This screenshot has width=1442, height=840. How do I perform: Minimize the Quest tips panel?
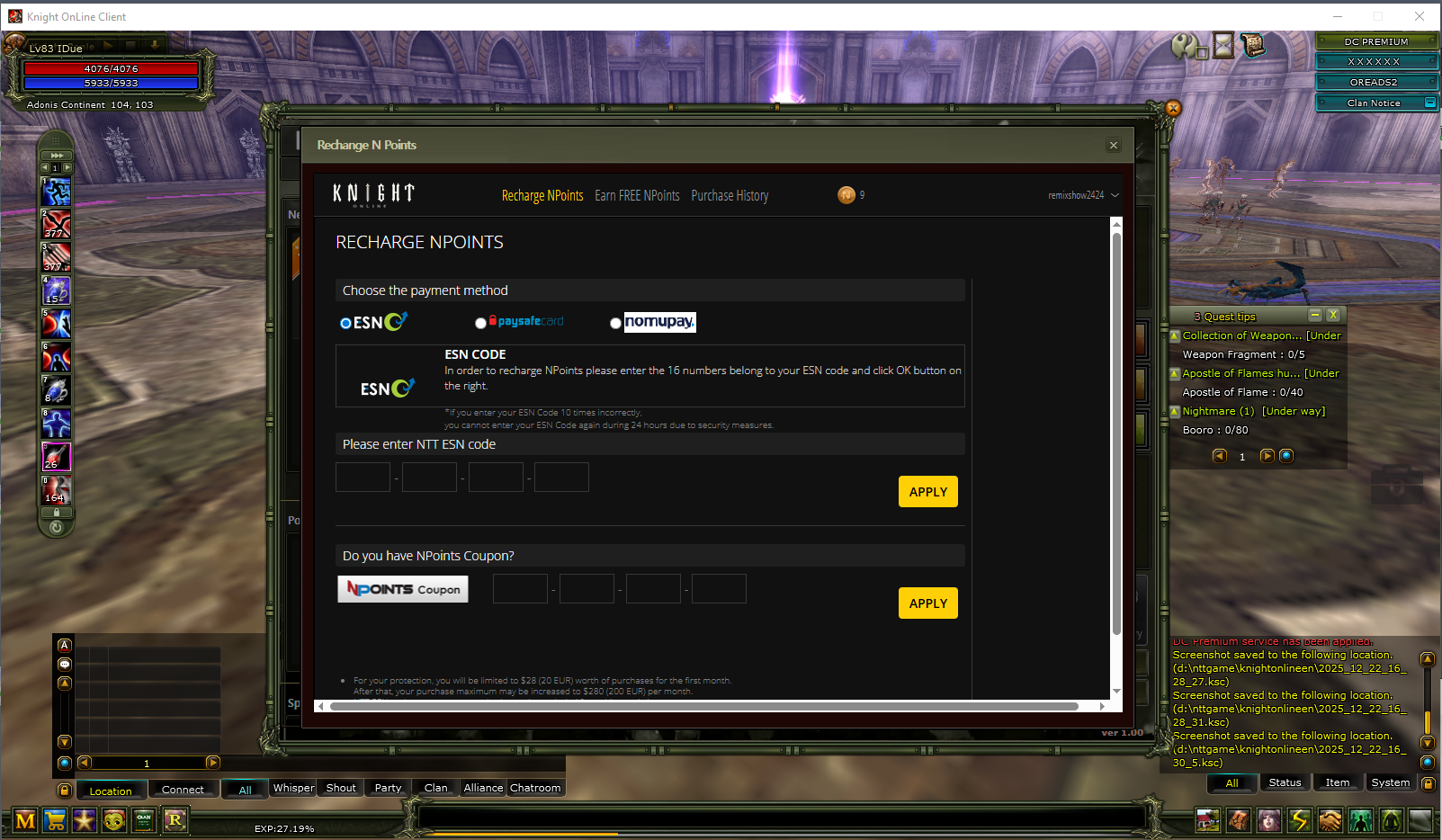pos(1315,315)
